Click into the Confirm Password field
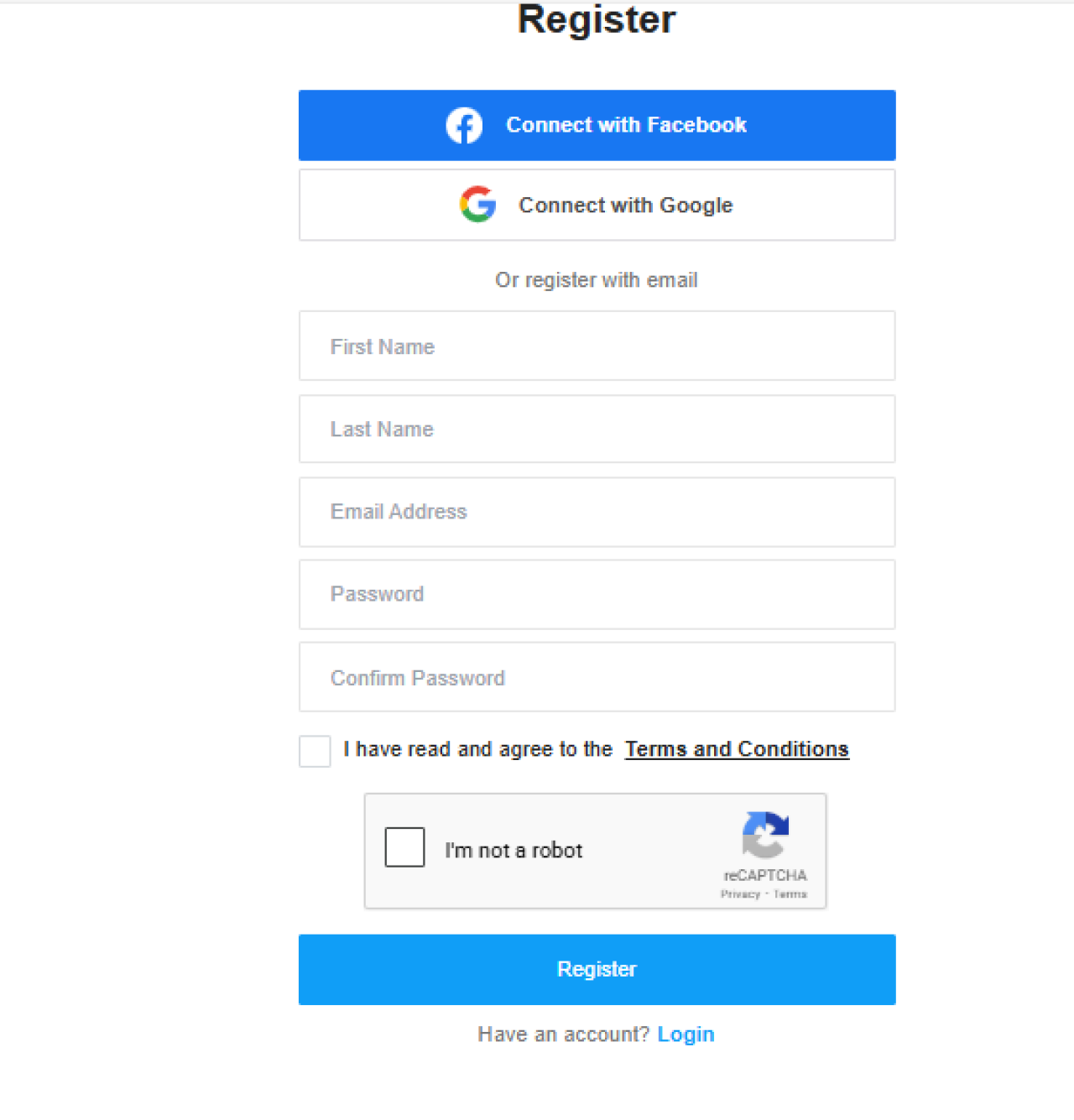Image resolution: width=1074 pixels, height=1120 pixels. click(597, 677)
